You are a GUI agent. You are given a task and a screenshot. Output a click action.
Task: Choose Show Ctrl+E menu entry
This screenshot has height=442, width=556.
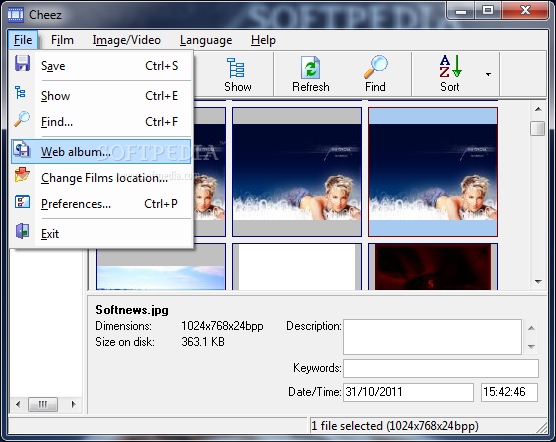click(x=101, y=96)
